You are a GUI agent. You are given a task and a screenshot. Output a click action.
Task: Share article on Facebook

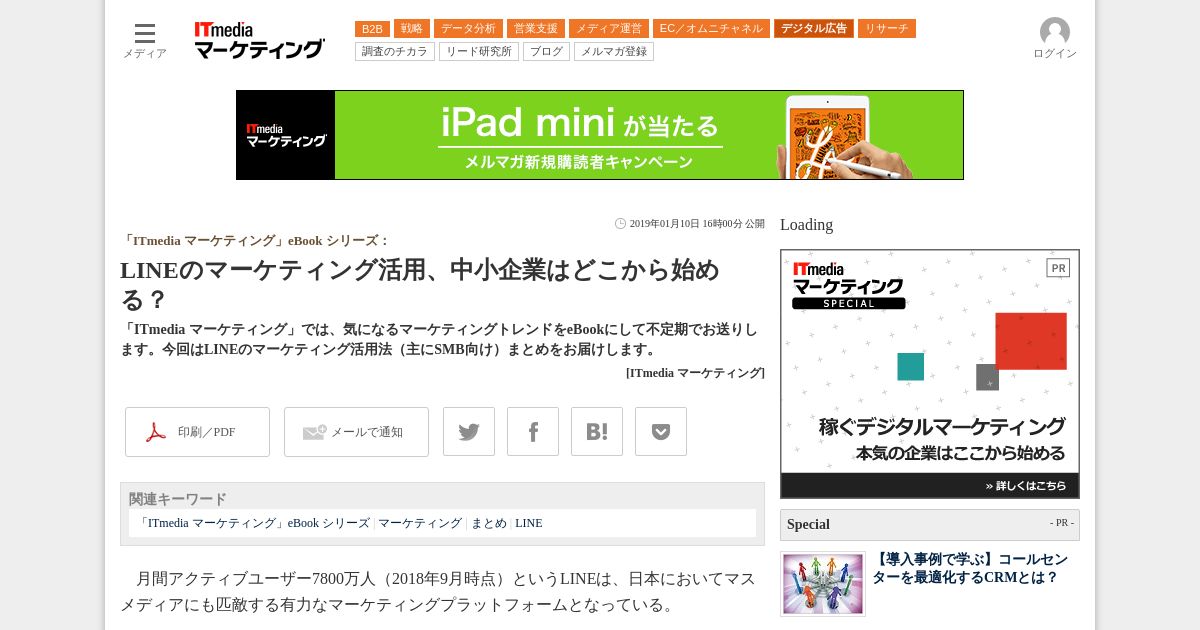533,432
